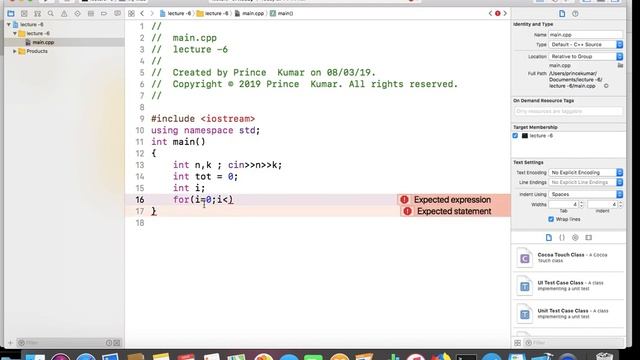This screenshot has height=360, width=640.
Task: Jump to the next issue arrow
Action: pos(505,13)
